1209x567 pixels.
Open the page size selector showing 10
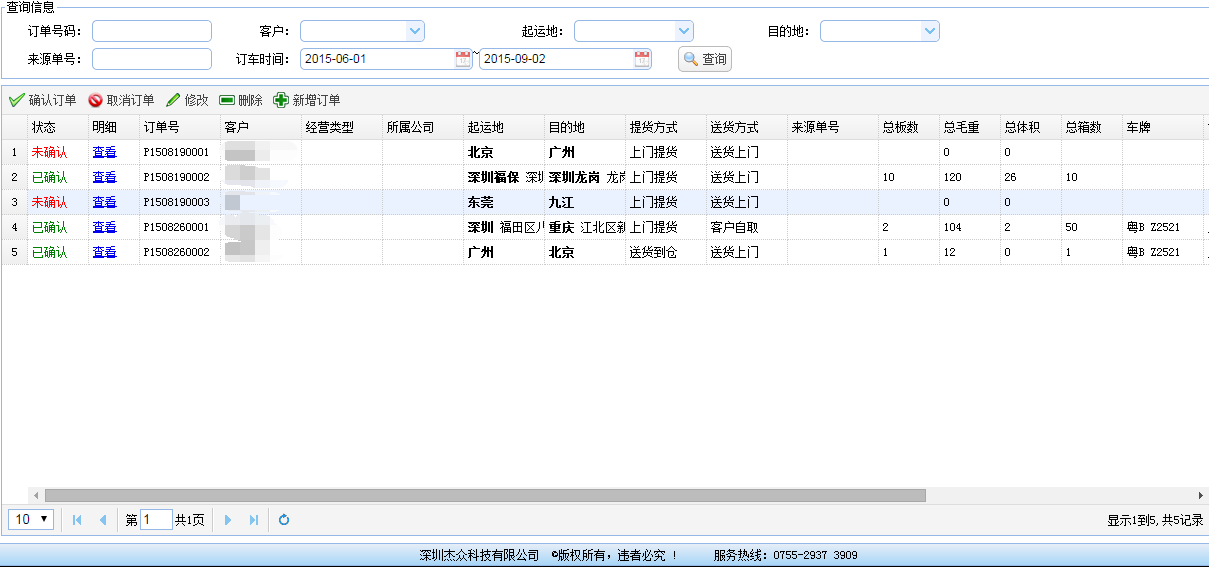click(x=30, y=519)
